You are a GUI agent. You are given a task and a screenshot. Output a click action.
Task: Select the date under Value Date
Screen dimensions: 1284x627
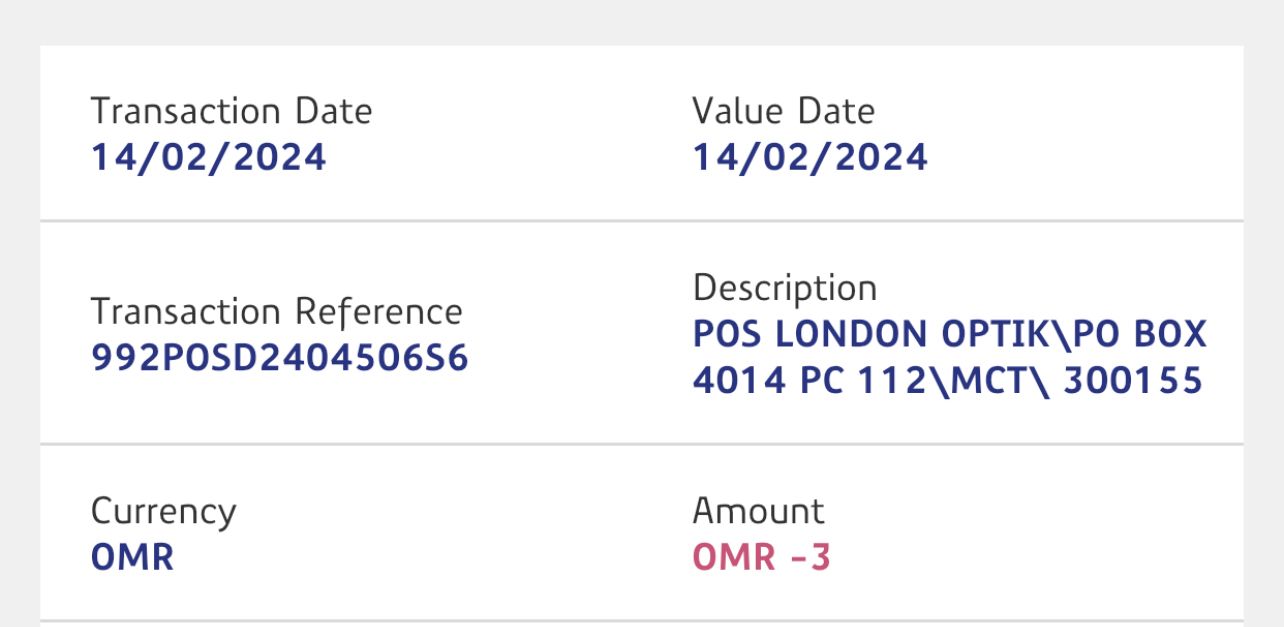point(810,157)
